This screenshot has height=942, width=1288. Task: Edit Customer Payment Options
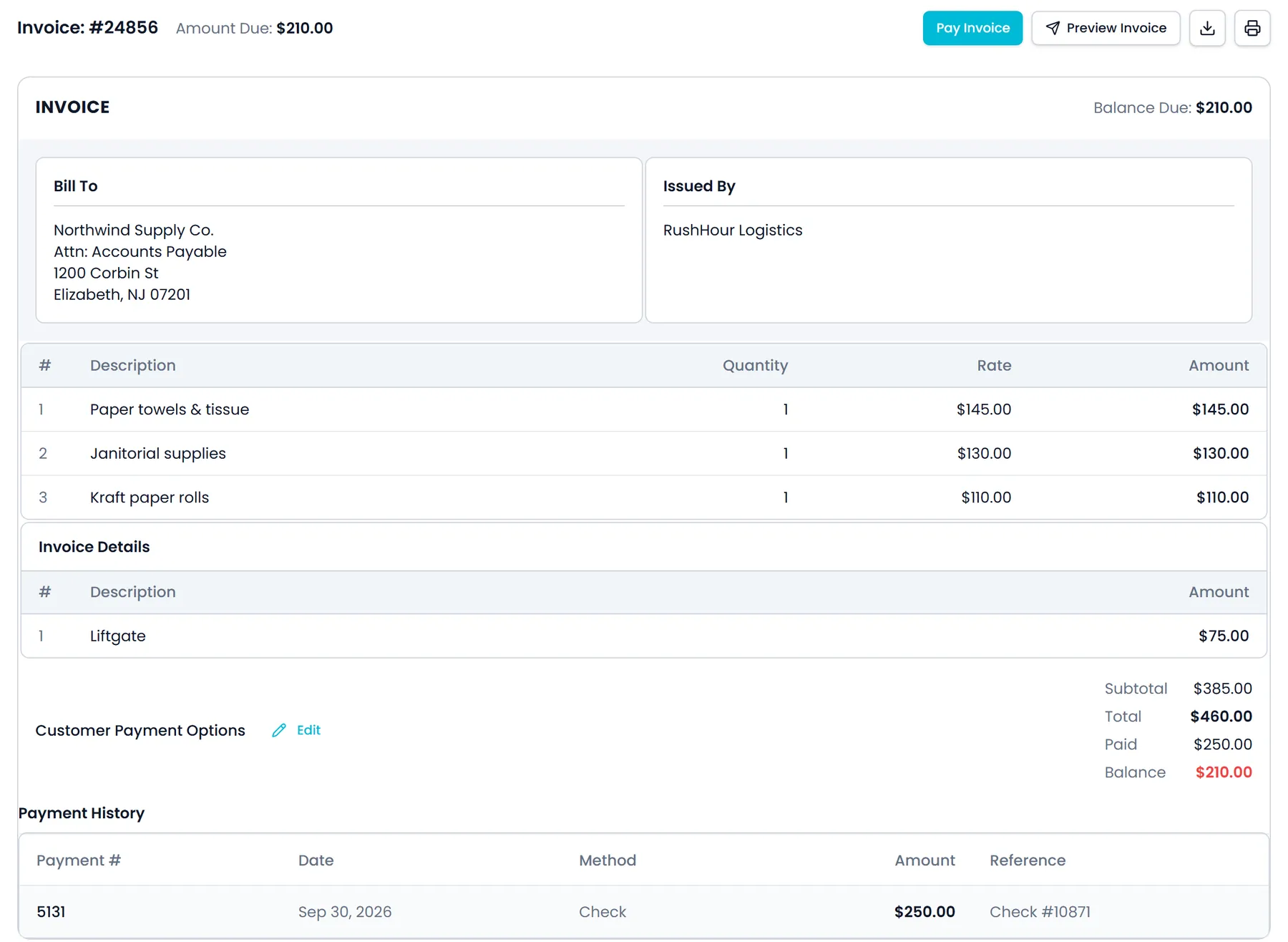pyautogui.click(x=296, y=730)
